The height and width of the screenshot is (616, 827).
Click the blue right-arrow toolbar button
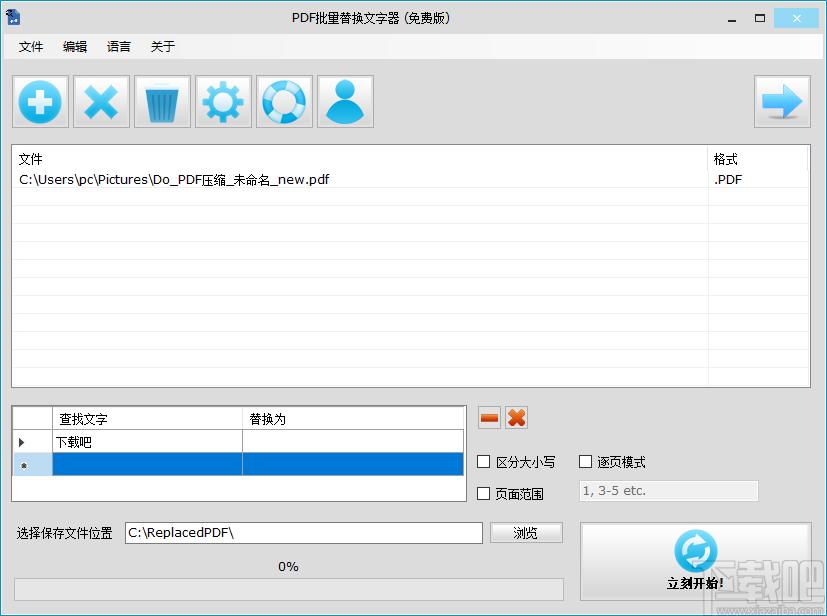coord(782,101)
